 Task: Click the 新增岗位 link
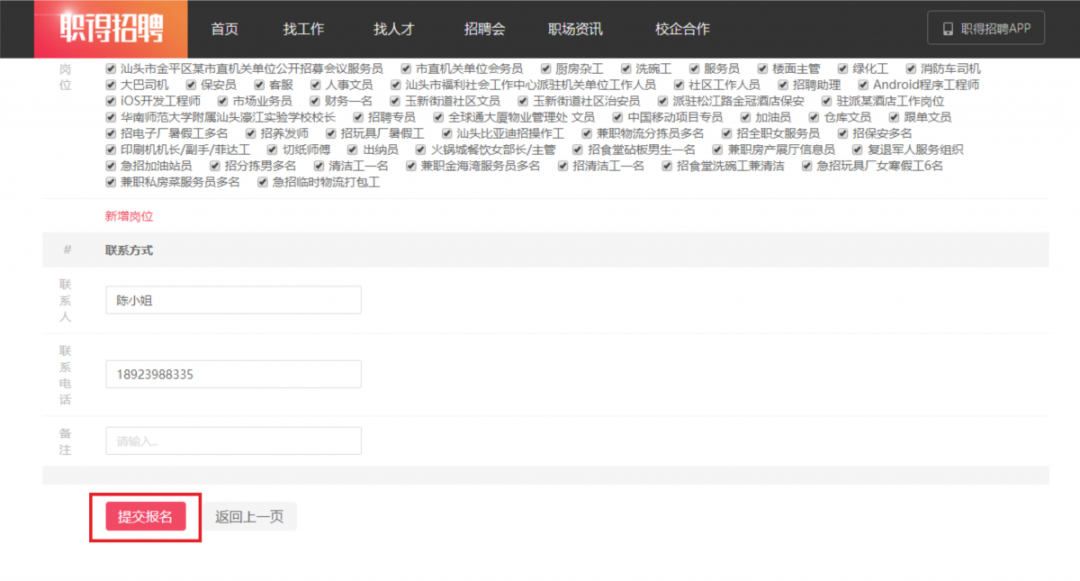coord(129,216)
